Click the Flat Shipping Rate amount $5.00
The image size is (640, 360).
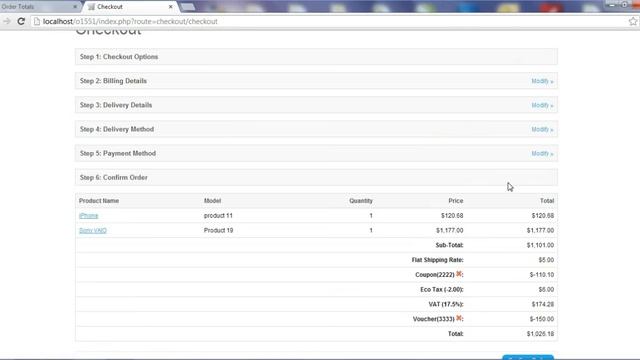click(x=546, y=260)
